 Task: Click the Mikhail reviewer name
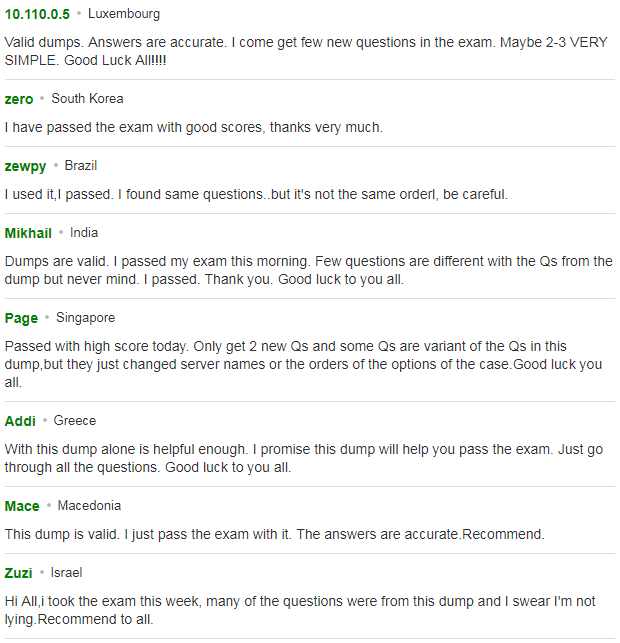pos(28,233)
